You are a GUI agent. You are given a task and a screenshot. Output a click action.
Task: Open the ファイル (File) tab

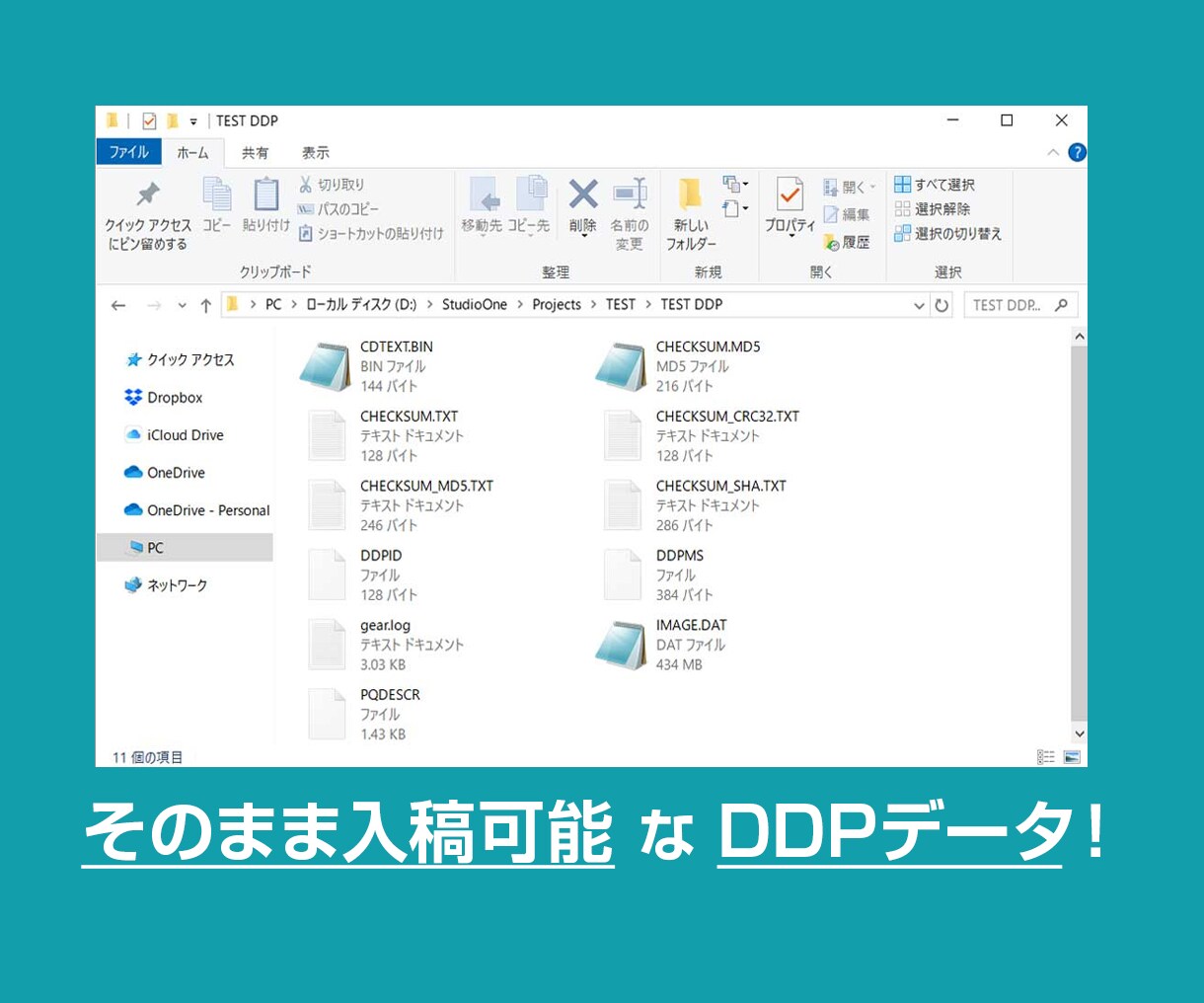[x=129, y=152]
